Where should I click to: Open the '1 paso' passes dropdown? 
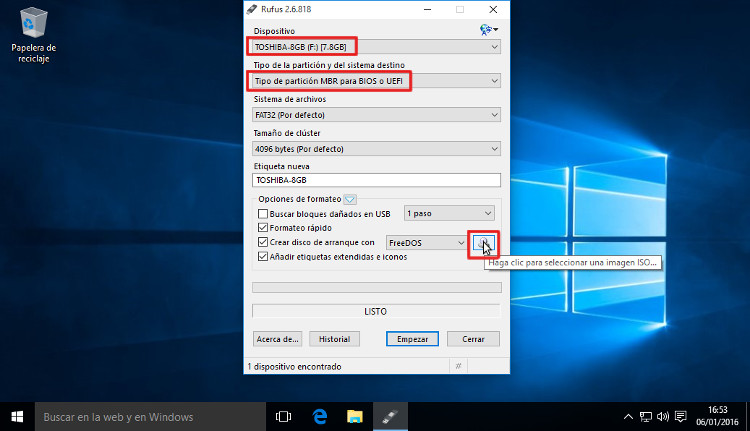(x=449, y=213)
